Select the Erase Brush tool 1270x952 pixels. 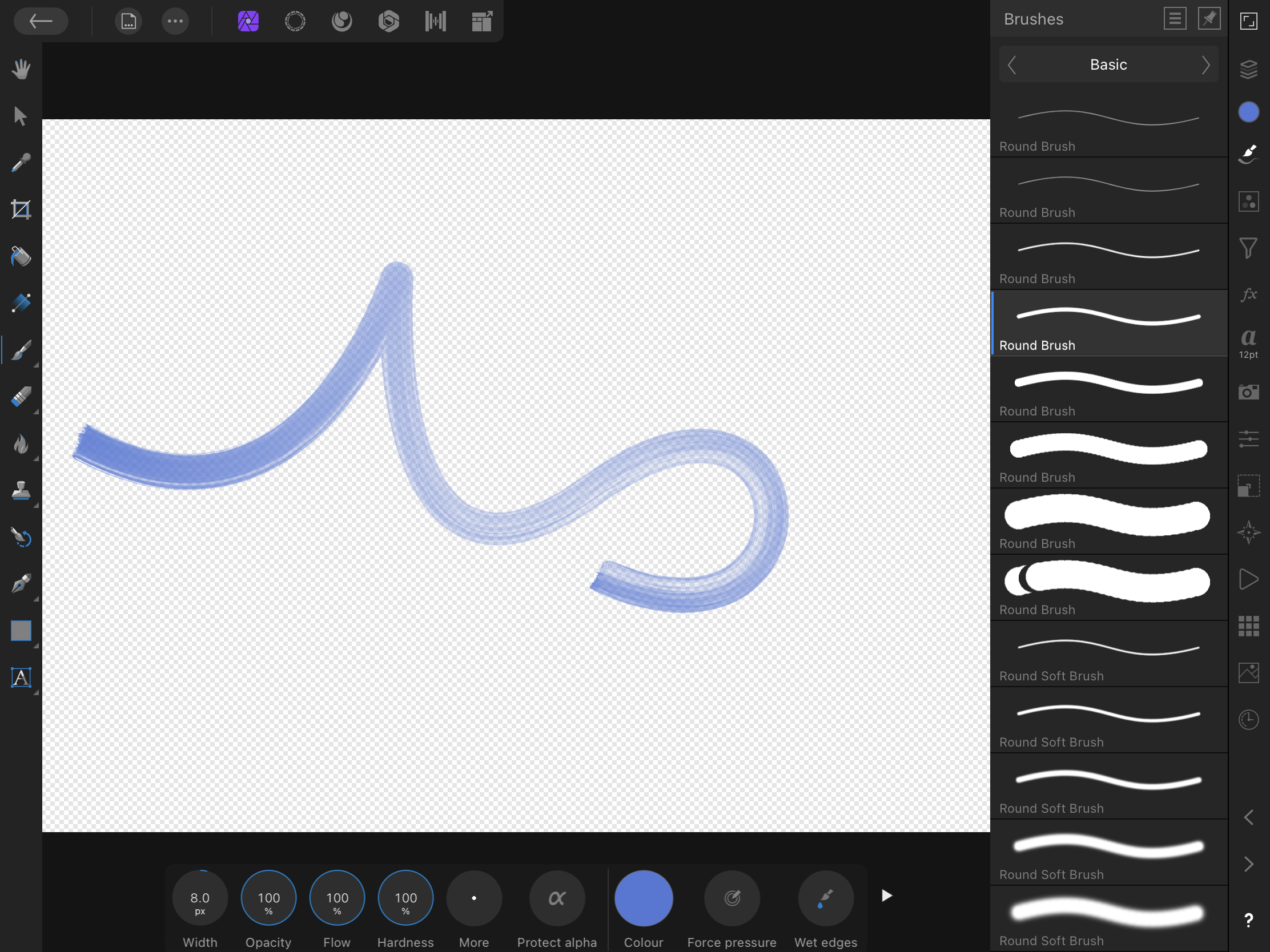pos(21,397)
